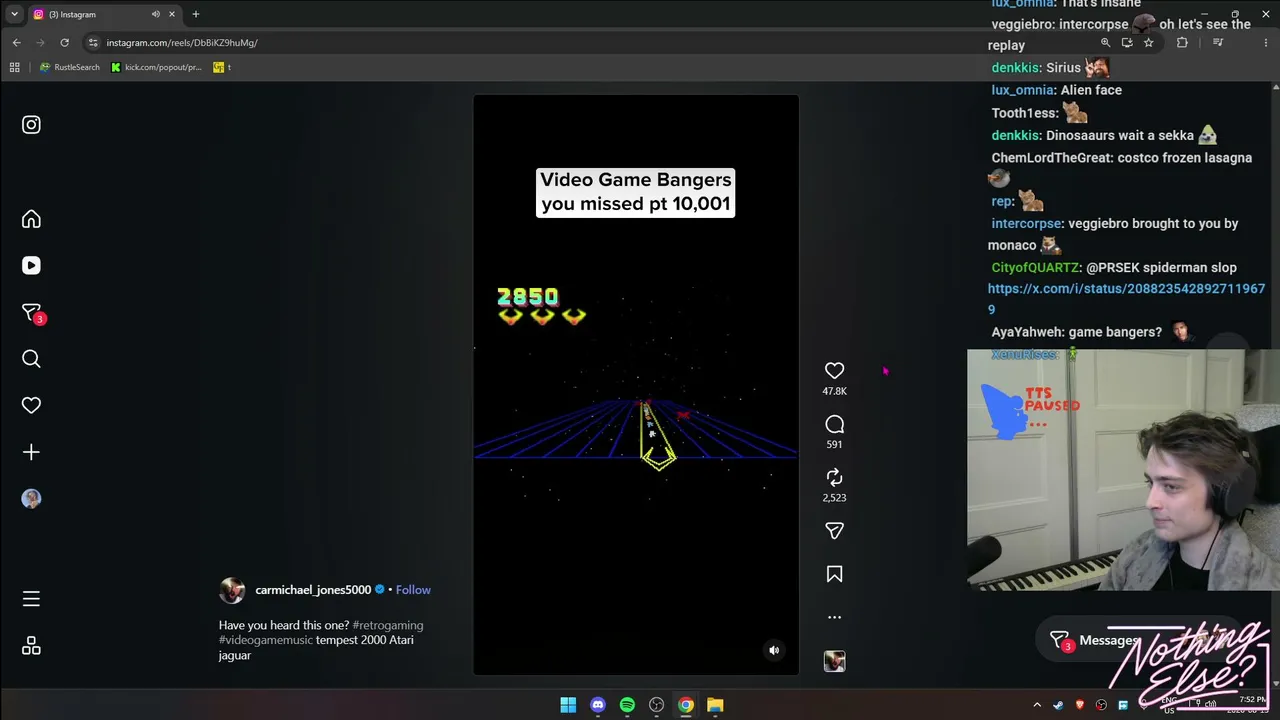Open the "t" bookmark
The height and width of the screenshot is (720, 1280).
click(x=222, y=67)
